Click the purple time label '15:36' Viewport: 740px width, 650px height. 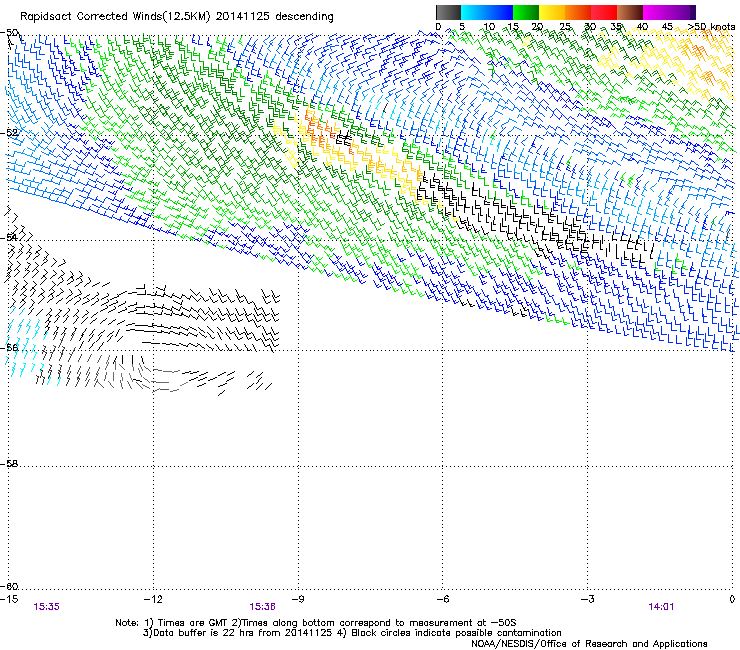[x=262, y=607]
